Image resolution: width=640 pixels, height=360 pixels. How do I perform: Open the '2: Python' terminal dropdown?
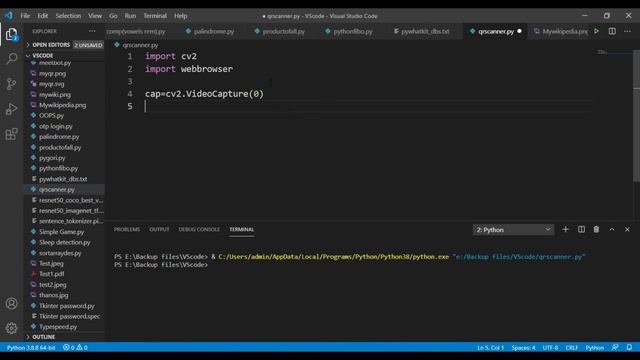coord(513,230)
